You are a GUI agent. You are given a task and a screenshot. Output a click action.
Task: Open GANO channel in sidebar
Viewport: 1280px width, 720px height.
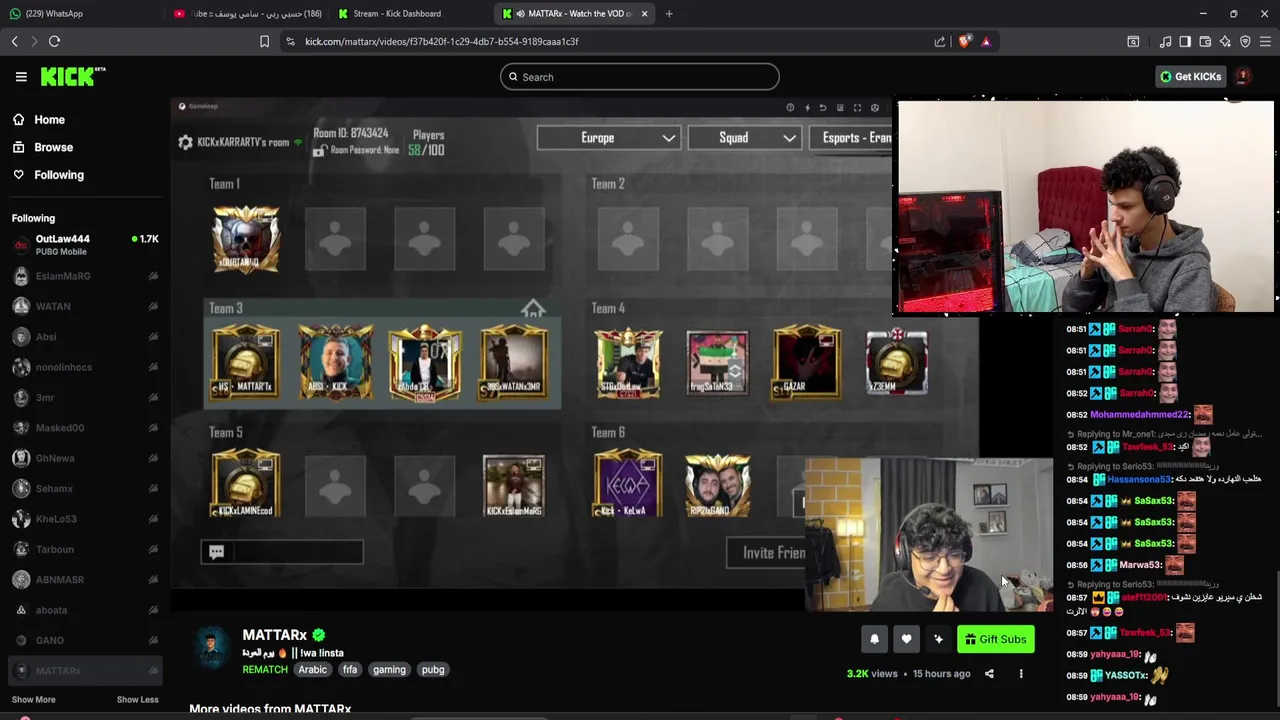84,640
